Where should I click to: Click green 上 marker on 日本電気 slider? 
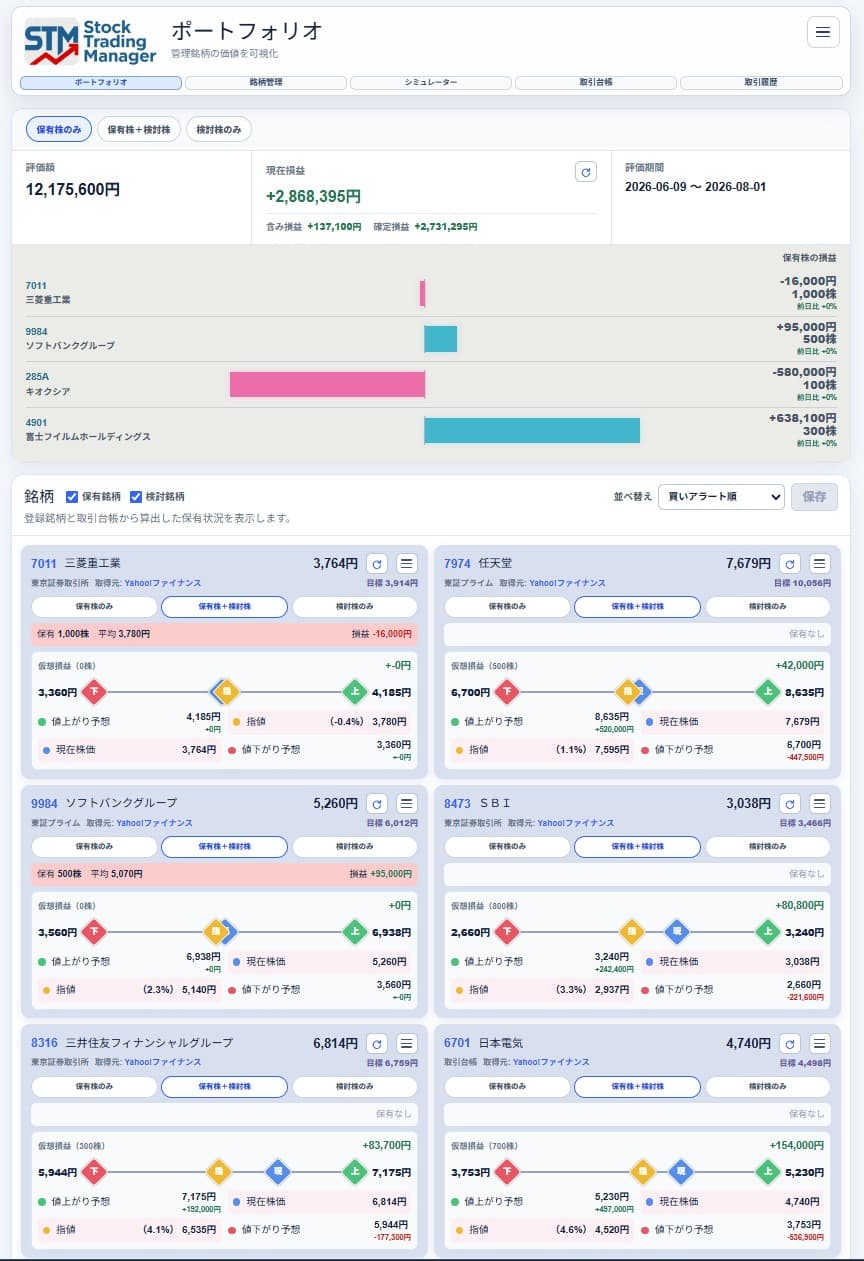click(x=767, y=1172)
